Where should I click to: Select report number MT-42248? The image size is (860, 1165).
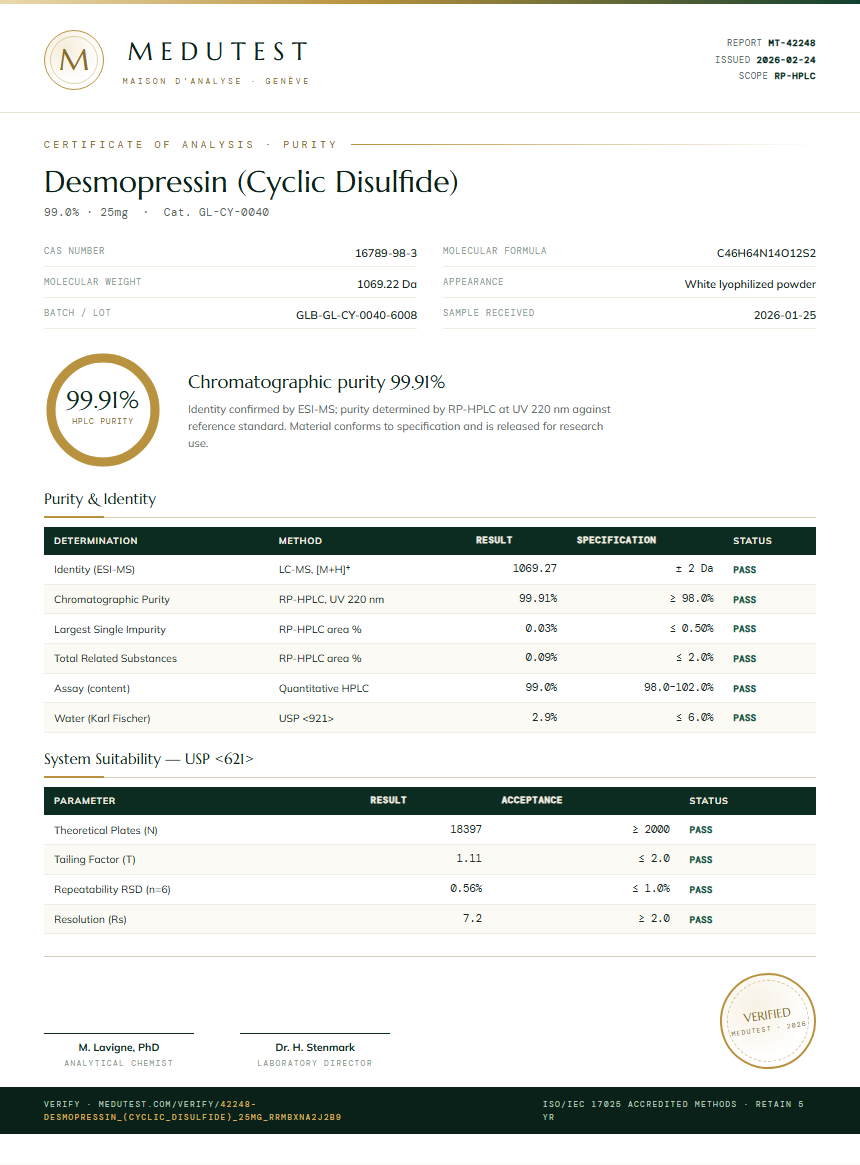point(792,43)
